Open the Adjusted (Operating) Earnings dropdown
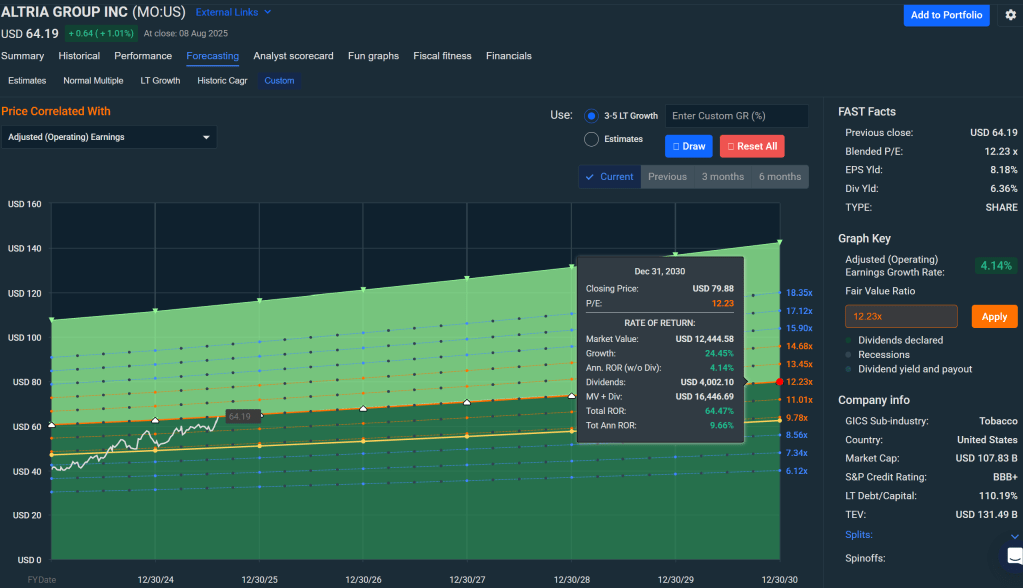The image size is (1023, 588). tap(109, 137)
